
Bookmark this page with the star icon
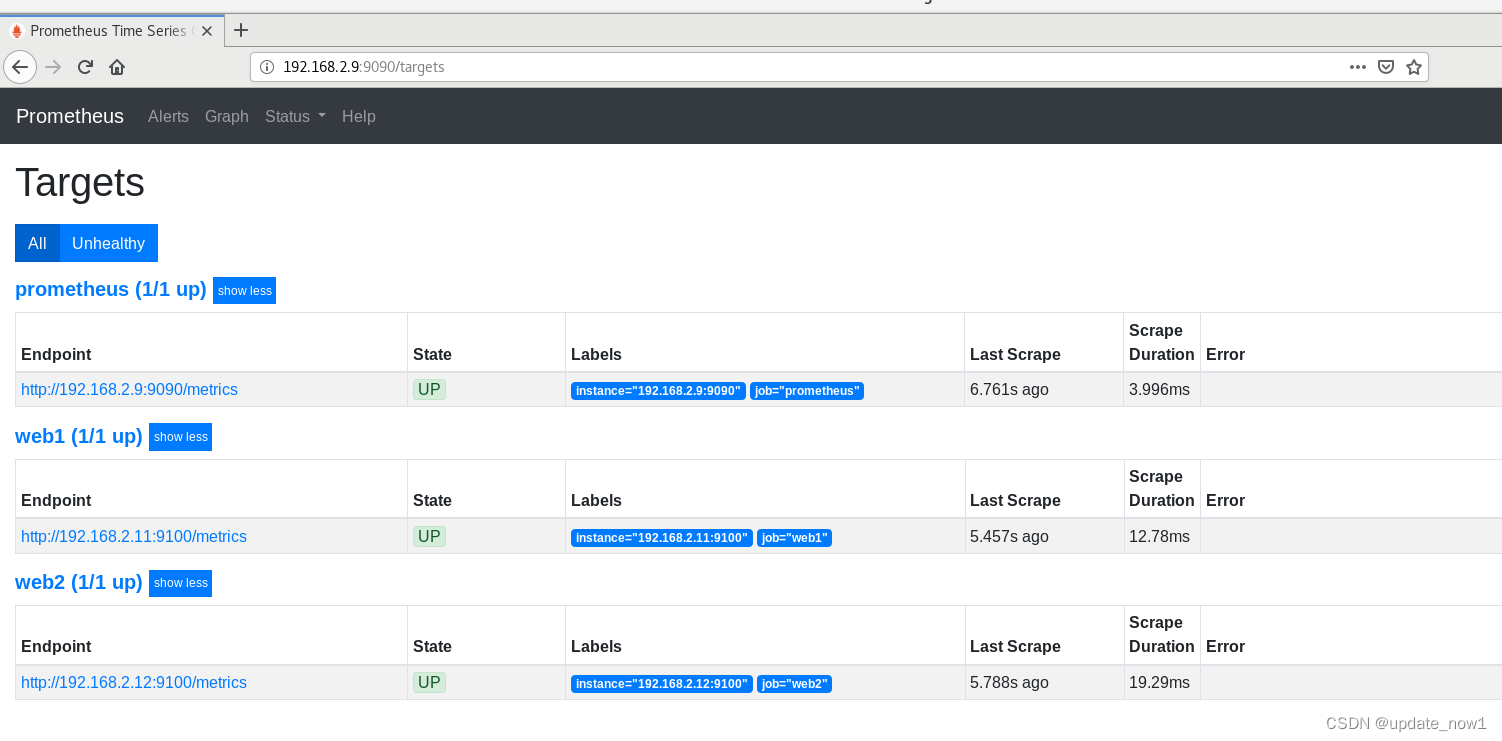pos(1413,66)
